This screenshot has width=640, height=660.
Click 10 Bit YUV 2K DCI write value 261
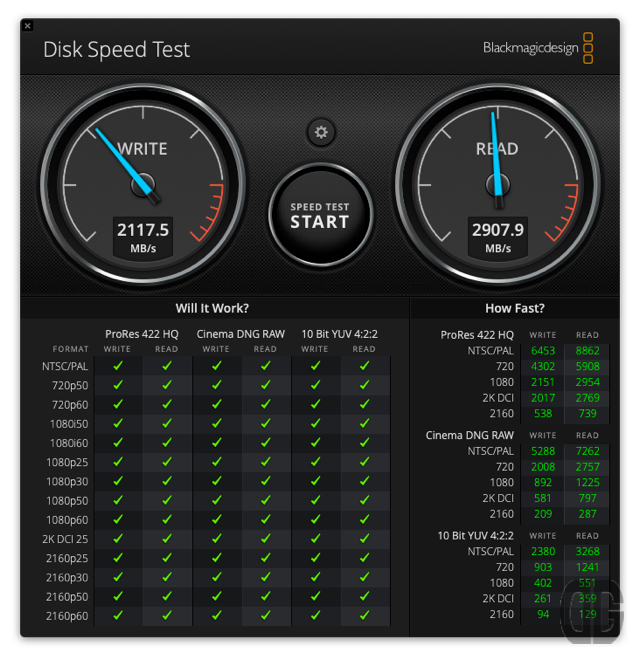click(x=543, y=599)
